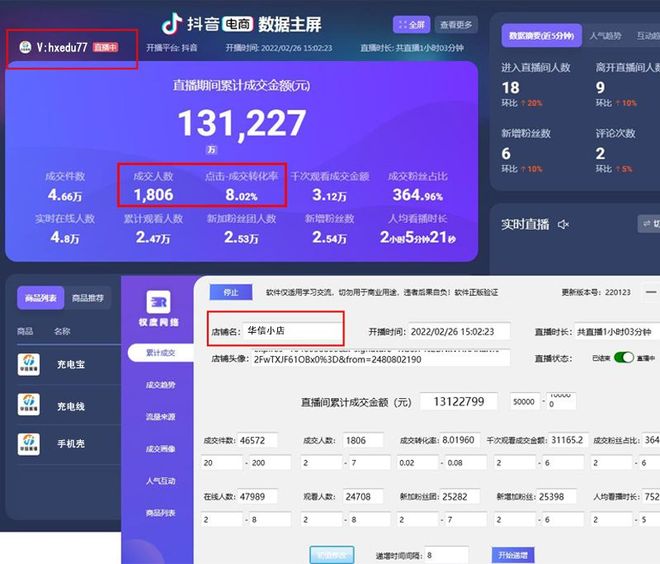The image size is (660, 564).
Task: Open 流量来源 in the sidebar
Action: (x=160, y=416)
